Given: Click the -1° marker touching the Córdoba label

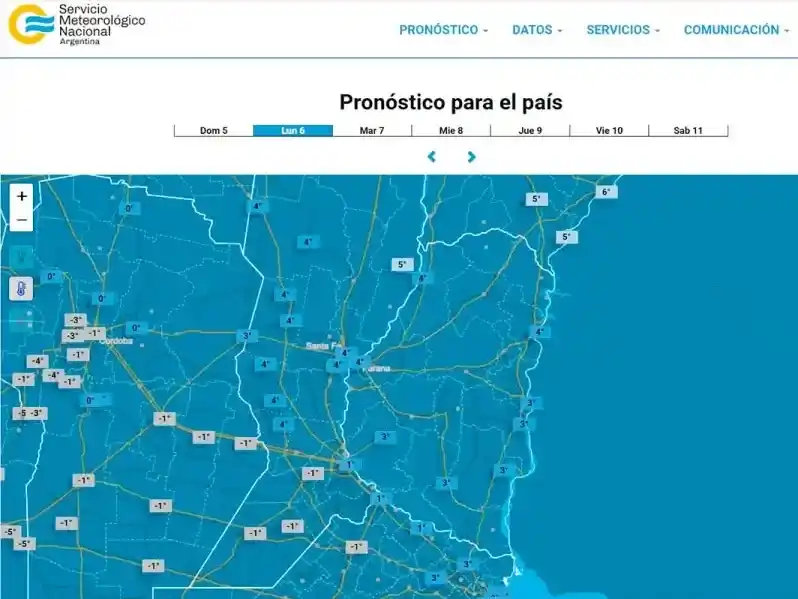Looking at the screenshot, I should point(95,333).
